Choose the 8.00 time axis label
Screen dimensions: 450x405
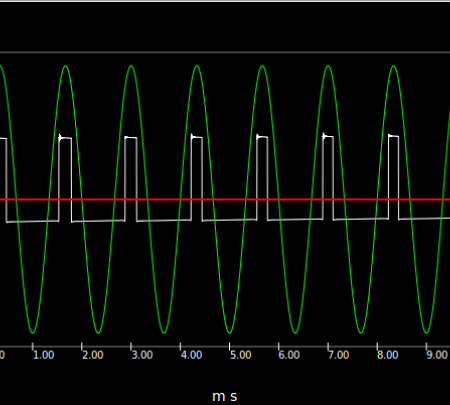click(388, 355)
